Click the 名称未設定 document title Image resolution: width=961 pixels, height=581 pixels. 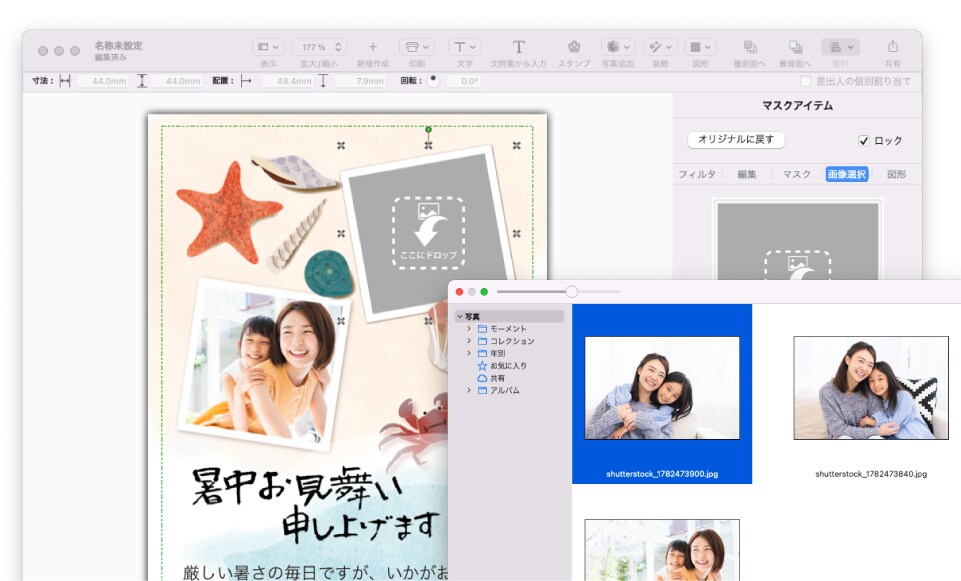pyautogui.click(x=118, y=45)
